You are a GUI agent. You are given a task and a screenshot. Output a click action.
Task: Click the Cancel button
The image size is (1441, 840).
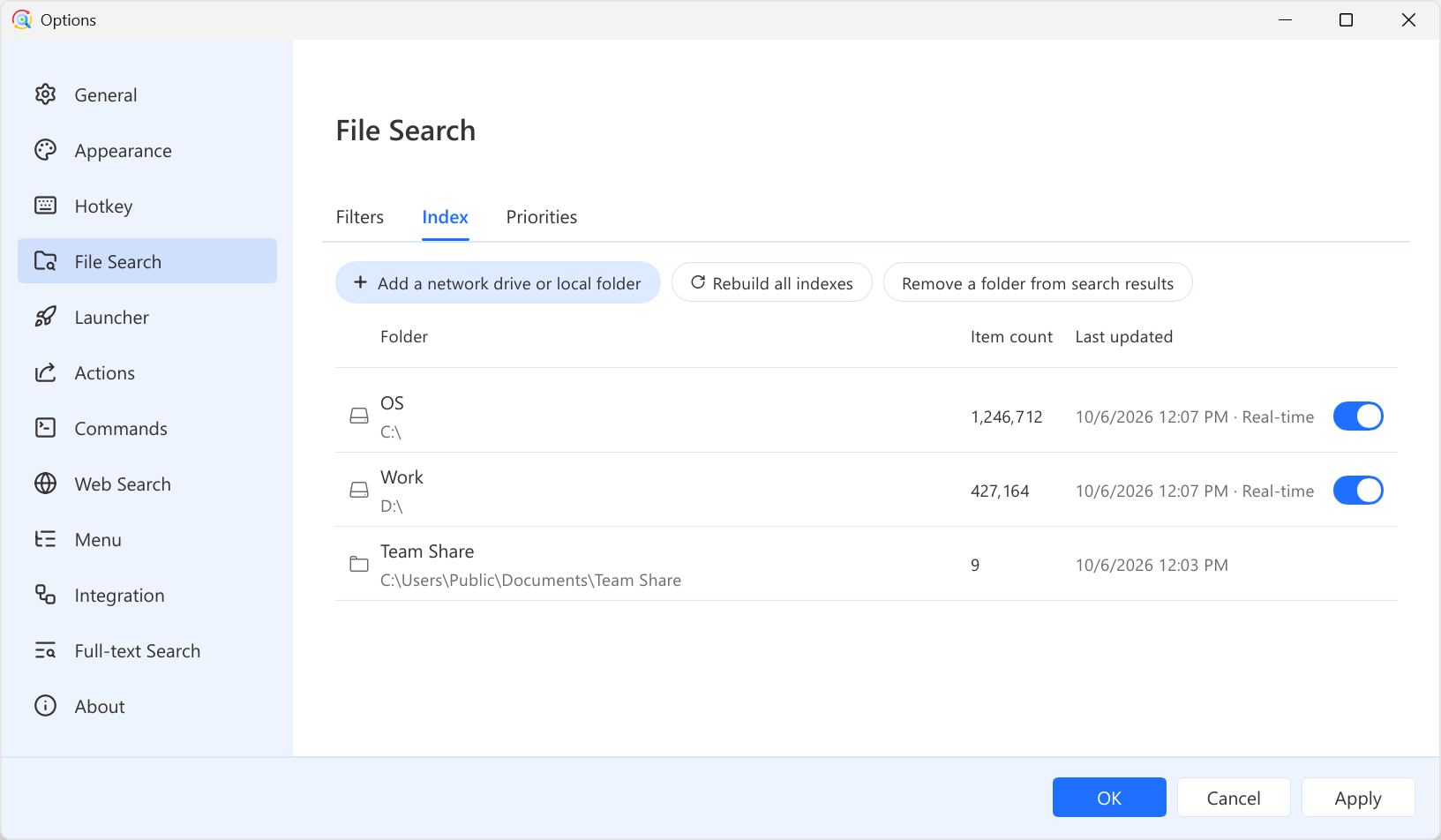pos(1234,798)
